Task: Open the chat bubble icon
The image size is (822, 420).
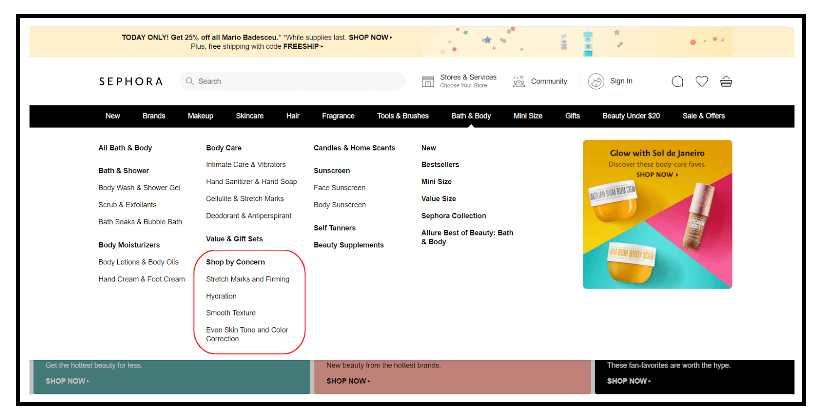Action: coord(678,82)
